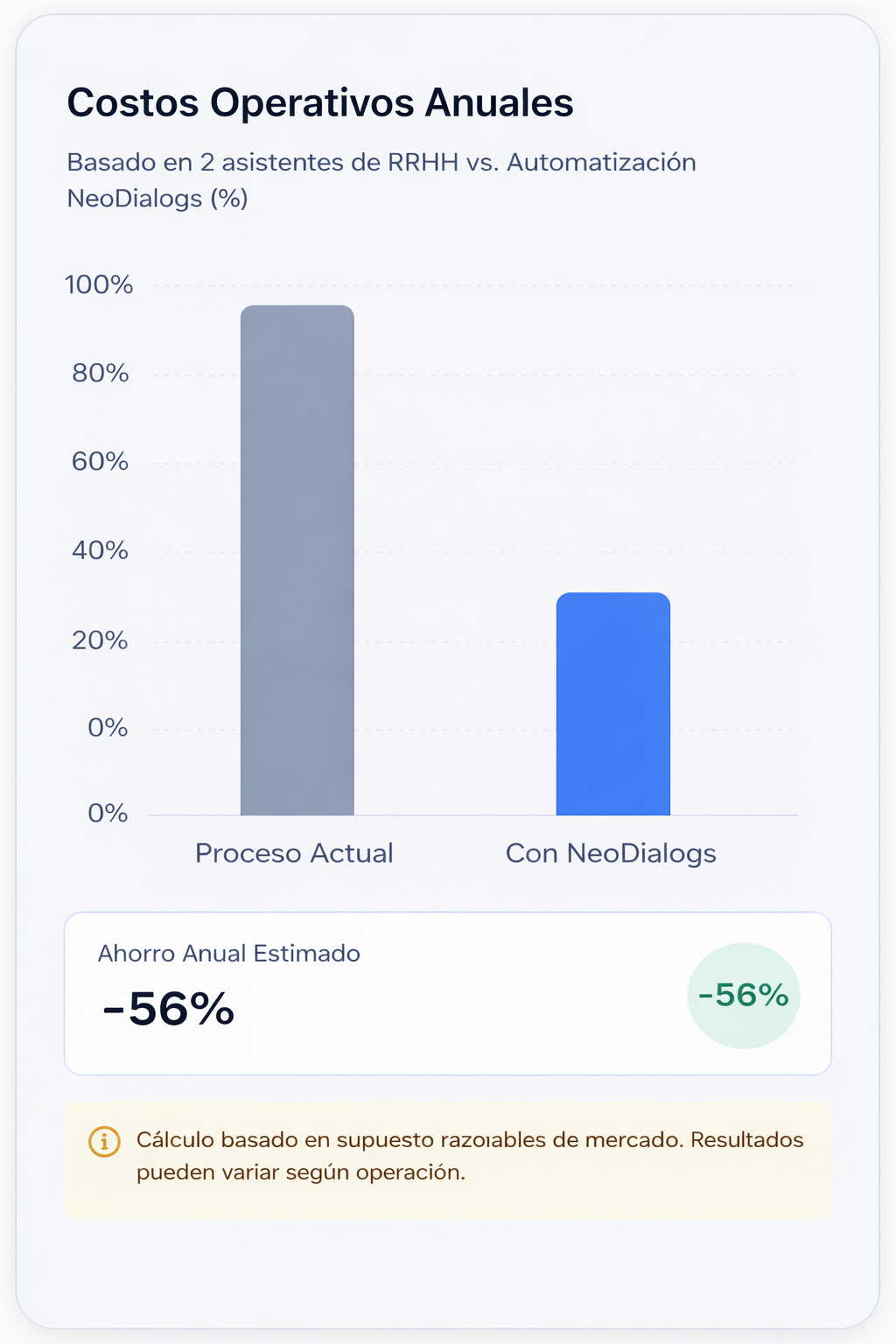Click the Ahorro Anual Estimado summary card

pyautogui.click(x=448, y=994)
